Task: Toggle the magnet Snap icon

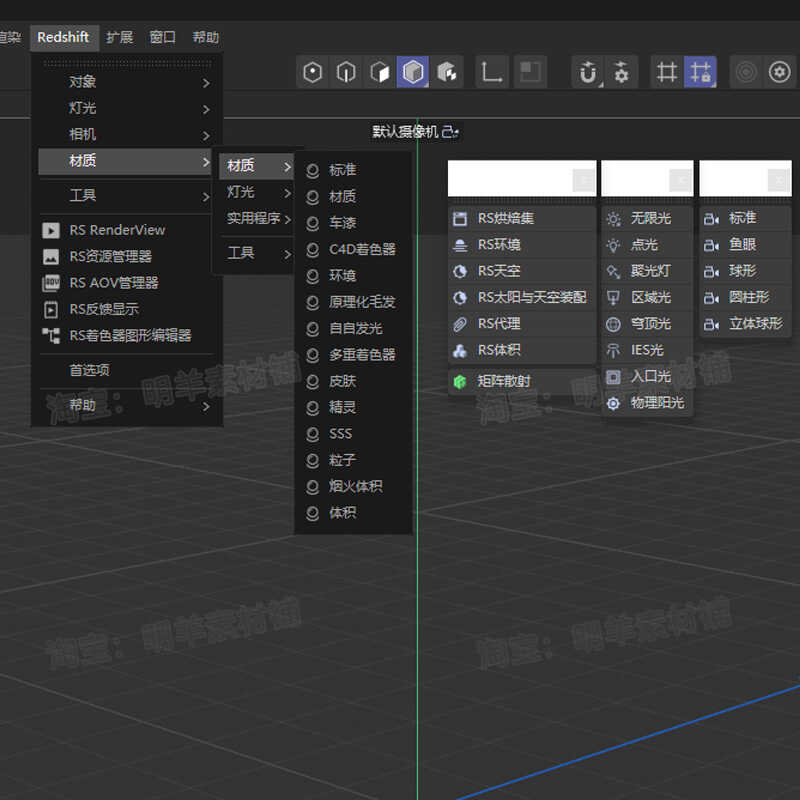Action: (x=588, y=72)
